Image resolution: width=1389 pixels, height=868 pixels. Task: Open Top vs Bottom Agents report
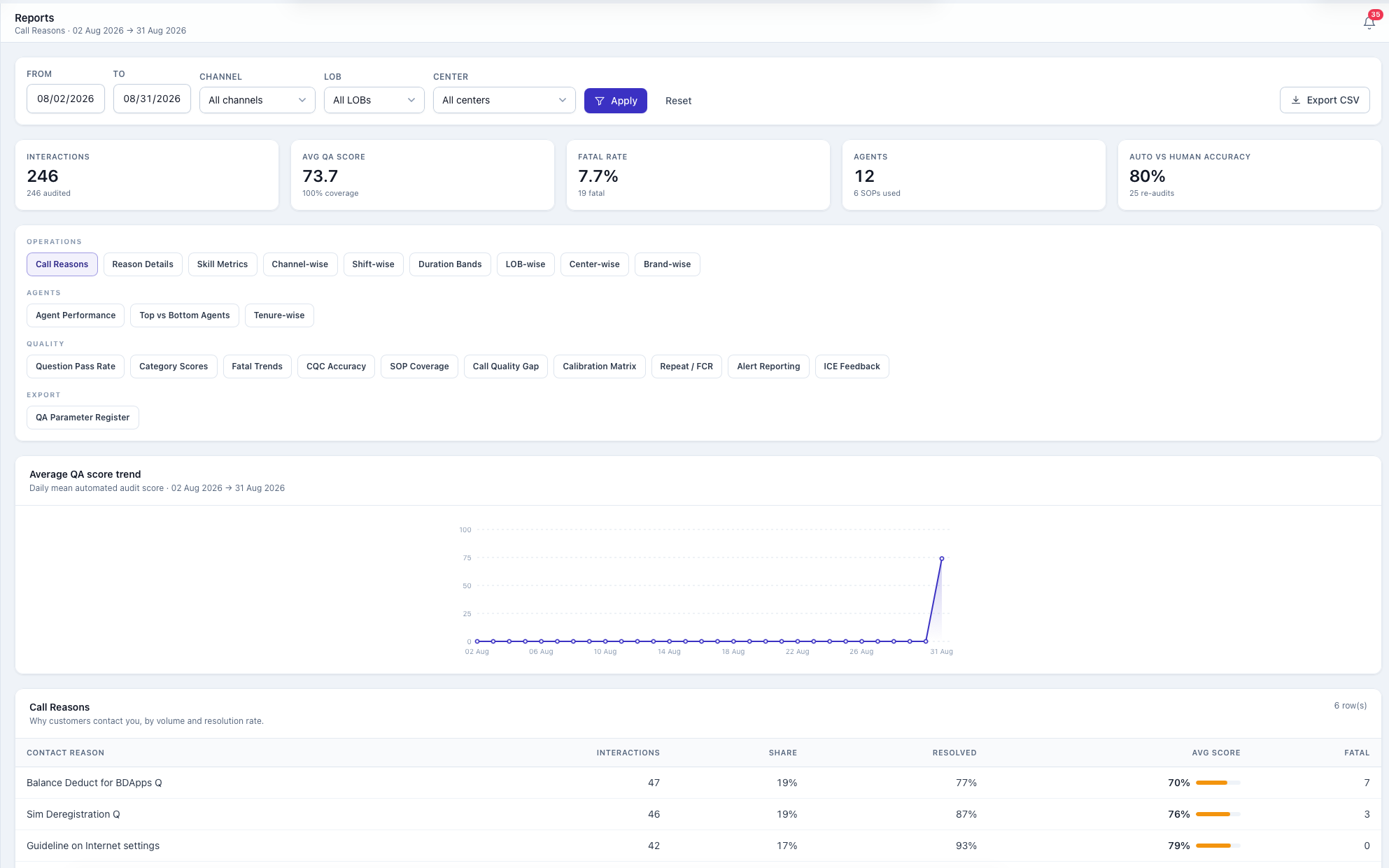(185, 315)
